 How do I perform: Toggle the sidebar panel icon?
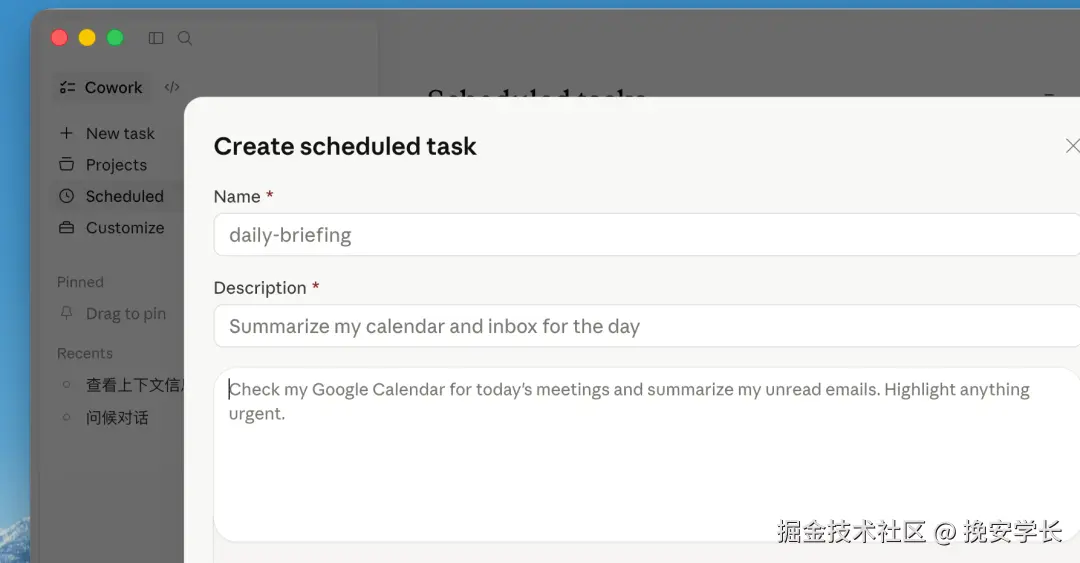tap(156, 38)
